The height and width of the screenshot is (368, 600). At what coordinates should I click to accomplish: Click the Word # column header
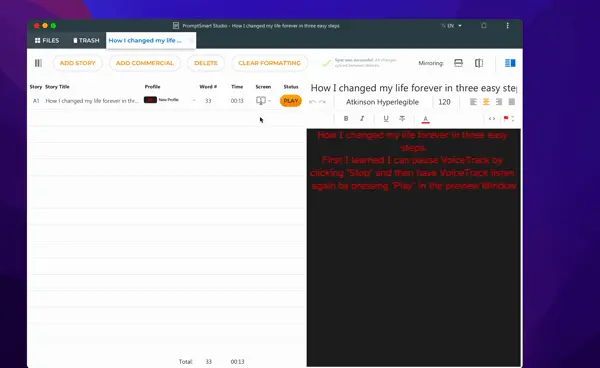pos(208,87)
